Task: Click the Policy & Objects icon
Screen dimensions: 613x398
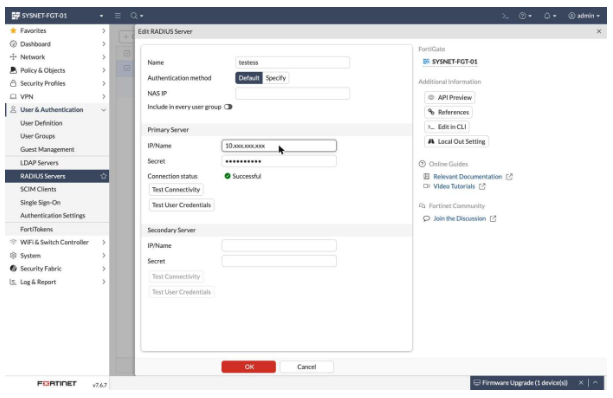Action: [x=13, y=70]
